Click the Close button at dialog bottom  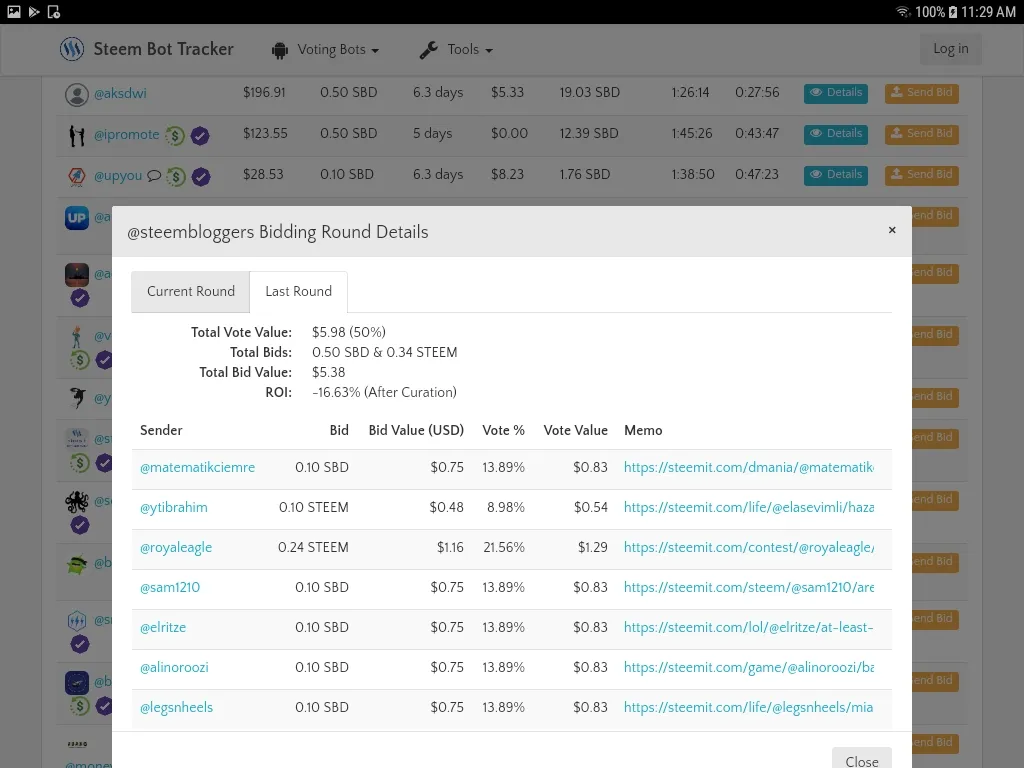point(861,760)
